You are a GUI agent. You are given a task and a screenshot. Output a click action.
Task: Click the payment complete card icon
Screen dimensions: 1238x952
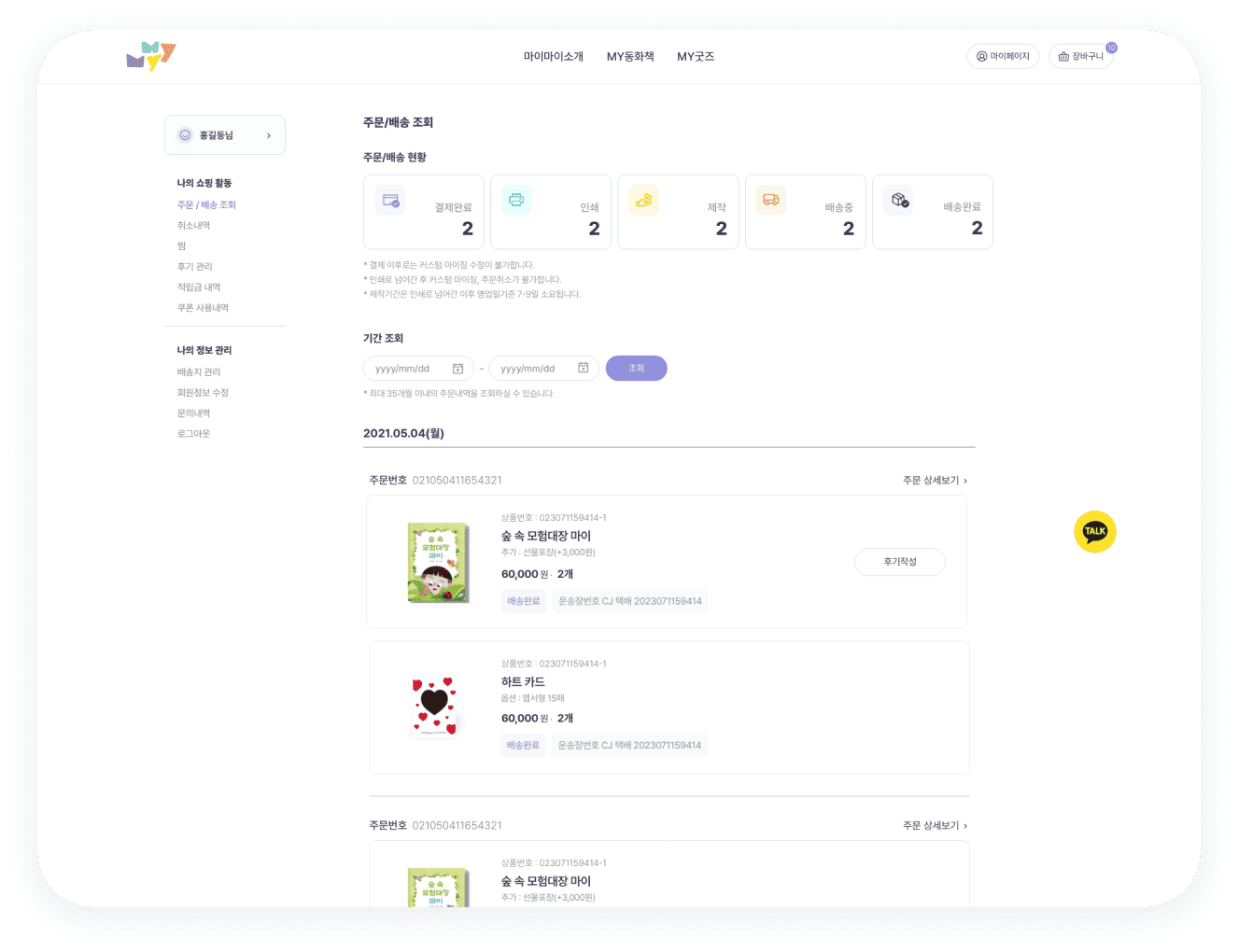390,201
